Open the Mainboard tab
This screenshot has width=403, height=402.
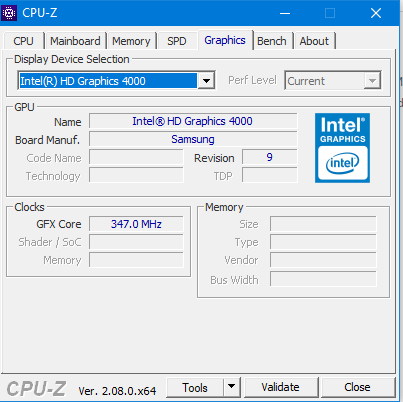75,41
